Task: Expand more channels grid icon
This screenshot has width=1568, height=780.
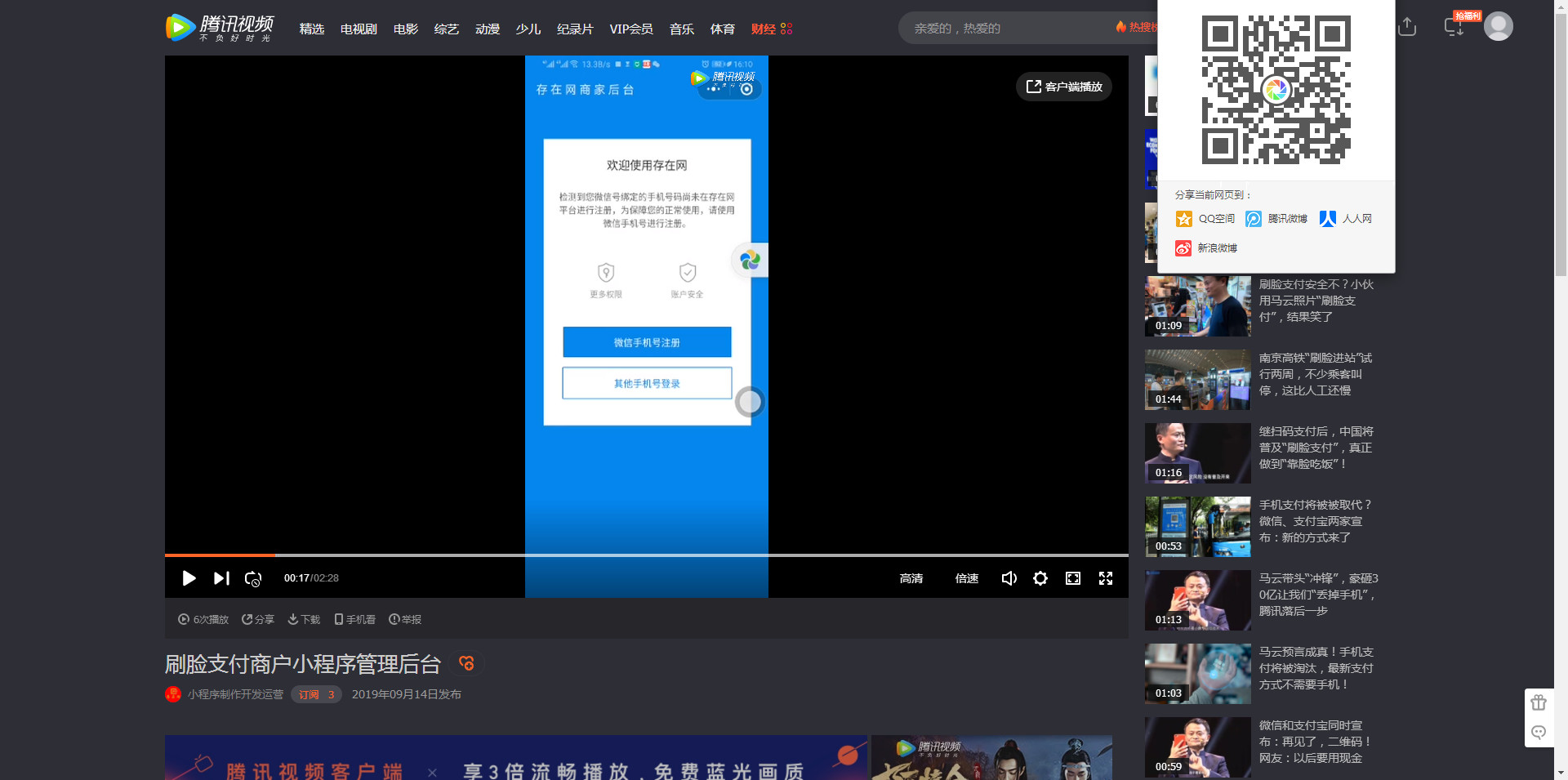Action: pyautogui.click(x=786, y=29)
